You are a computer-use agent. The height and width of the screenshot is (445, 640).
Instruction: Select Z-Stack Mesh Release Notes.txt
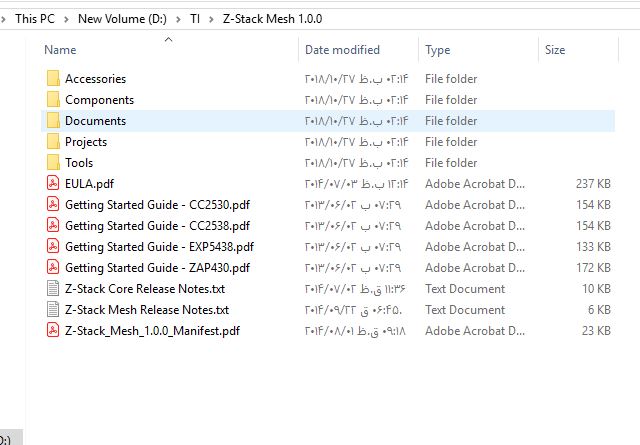pos(147,310)
